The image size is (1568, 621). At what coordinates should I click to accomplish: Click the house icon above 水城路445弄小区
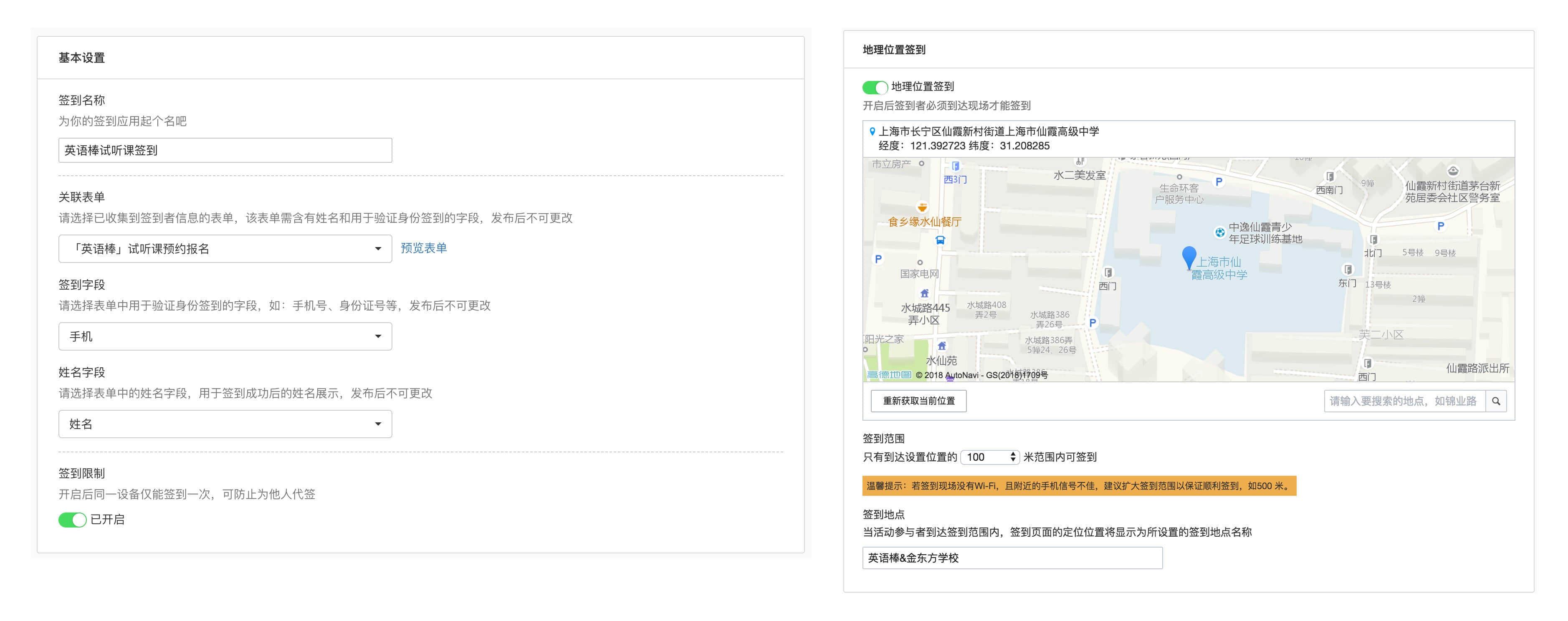[924, 293]
